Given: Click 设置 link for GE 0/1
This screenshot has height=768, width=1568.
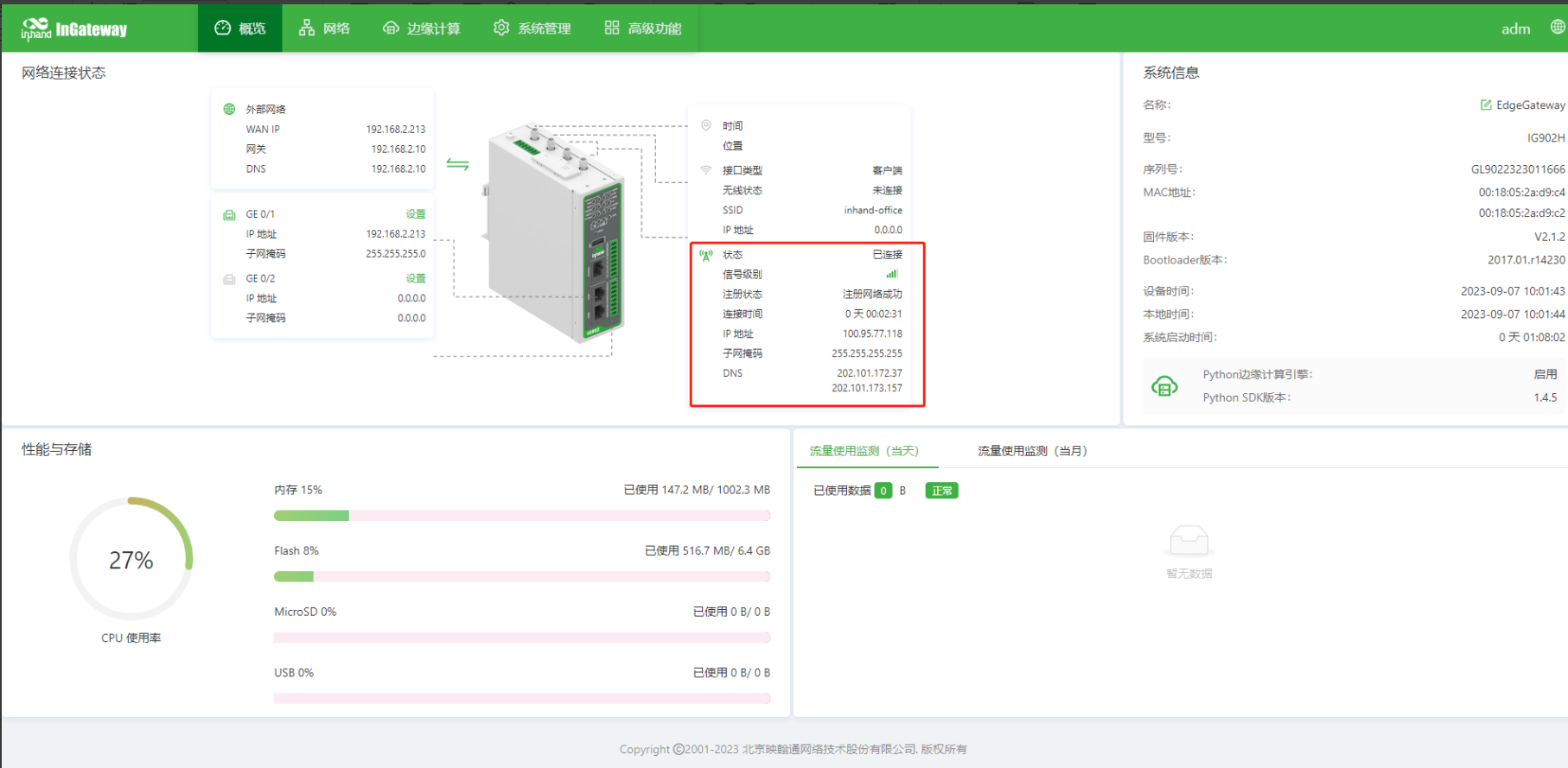Looking at the screenshot, I should [416, 214].
